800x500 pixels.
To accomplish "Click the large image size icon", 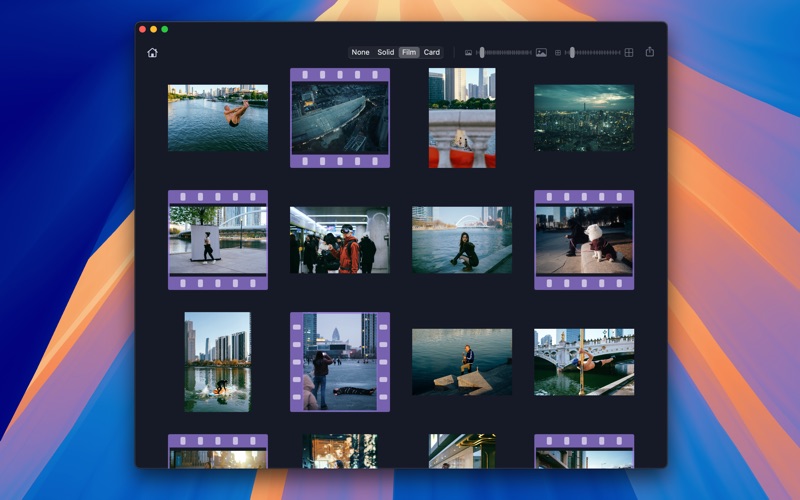I will tap(541, 53).
